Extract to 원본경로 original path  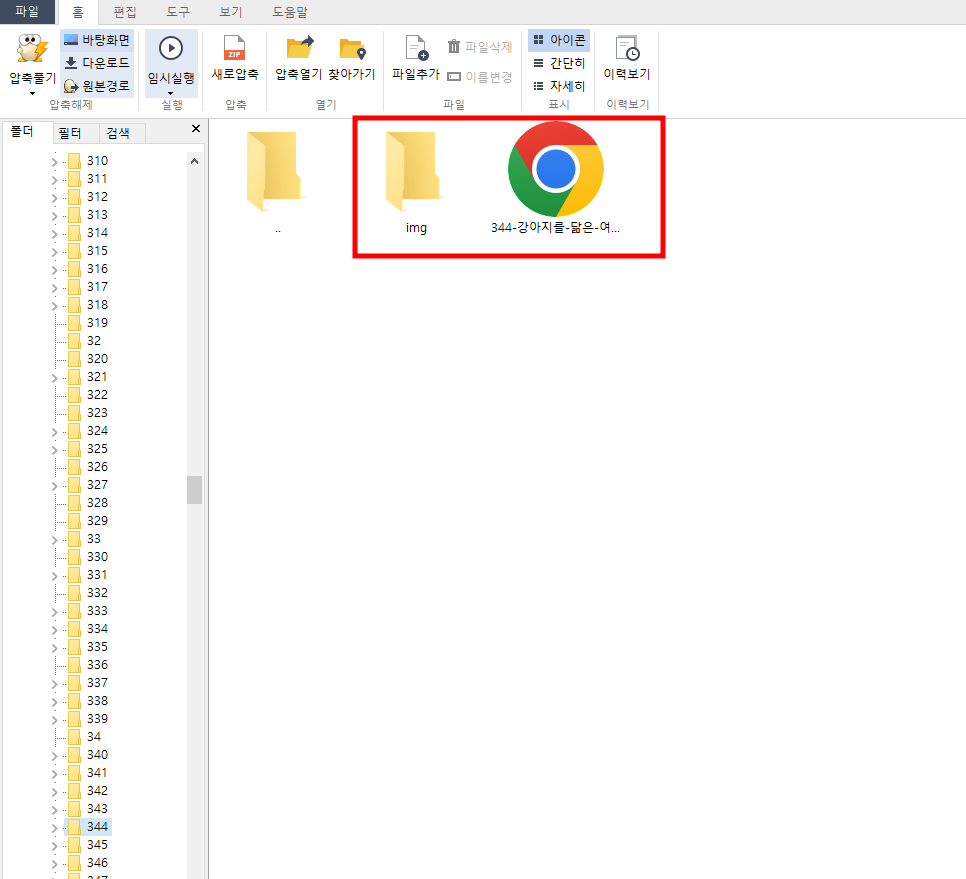(x=97, y=86)
